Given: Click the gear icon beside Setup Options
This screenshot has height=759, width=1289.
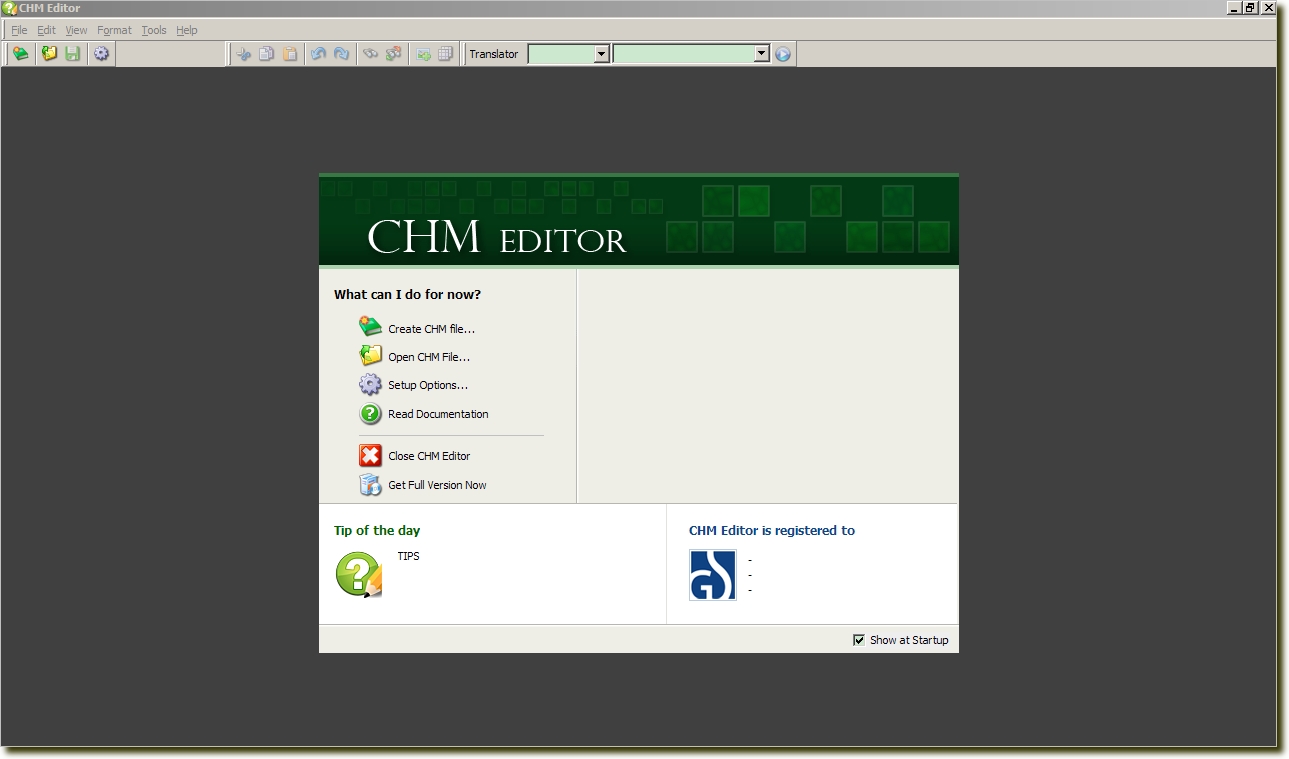Looking at the screenshot, I should point(371,384).
